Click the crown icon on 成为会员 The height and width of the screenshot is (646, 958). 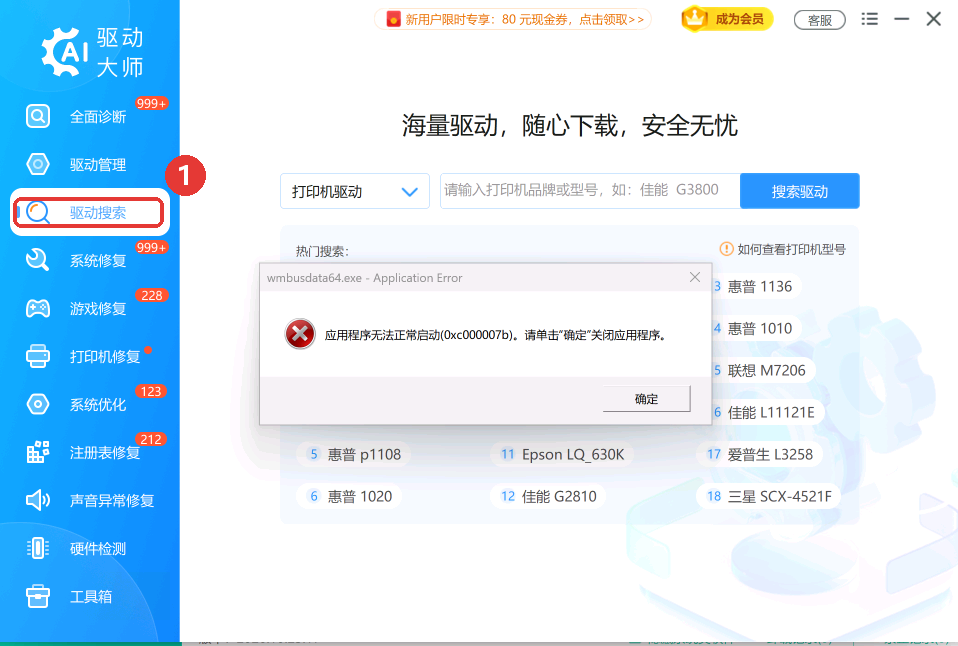(695, 18)
